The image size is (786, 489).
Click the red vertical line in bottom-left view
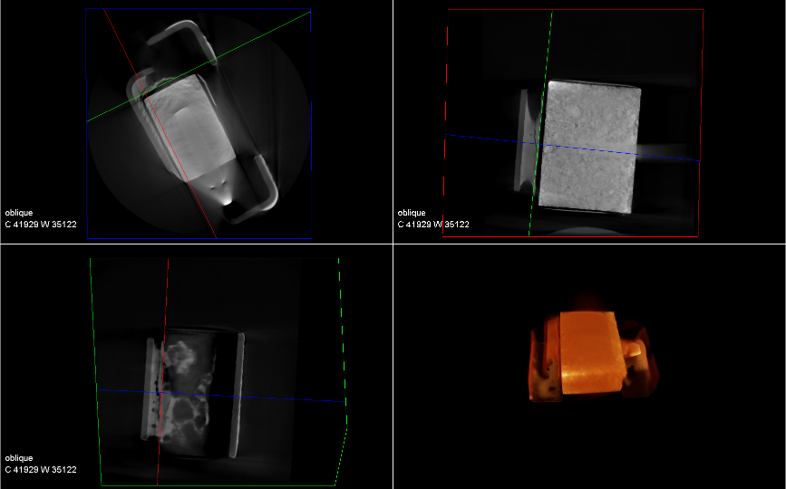click(166, 300)
